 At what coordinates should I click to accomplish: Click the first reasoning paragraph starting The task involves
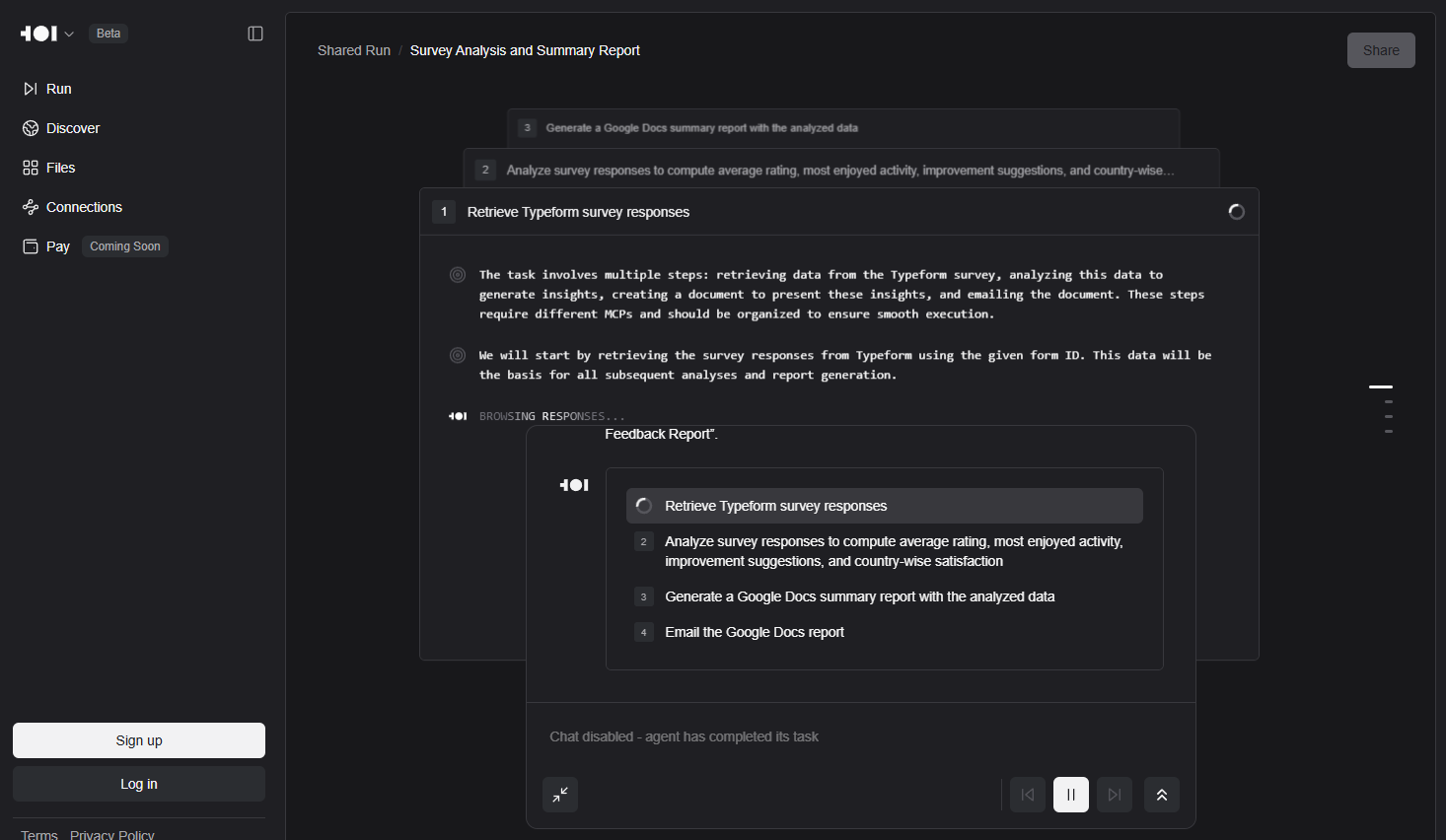(x=841, y=294)
